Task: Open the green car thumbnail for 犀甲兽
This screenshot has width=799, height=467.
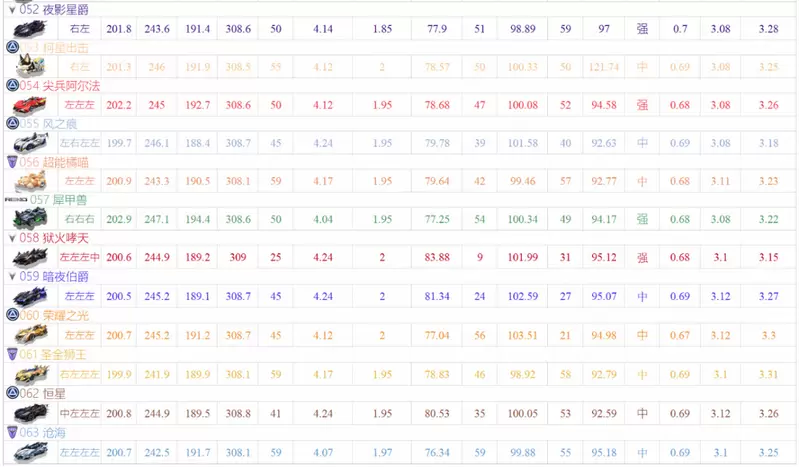Action: pyautogui.click(x=30, y=219)
